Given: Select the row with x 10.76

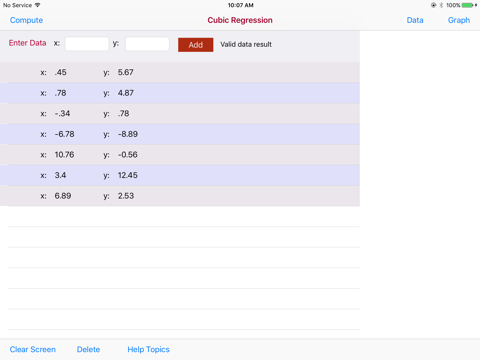Looking at the screenshot, I should pos(180,155).
